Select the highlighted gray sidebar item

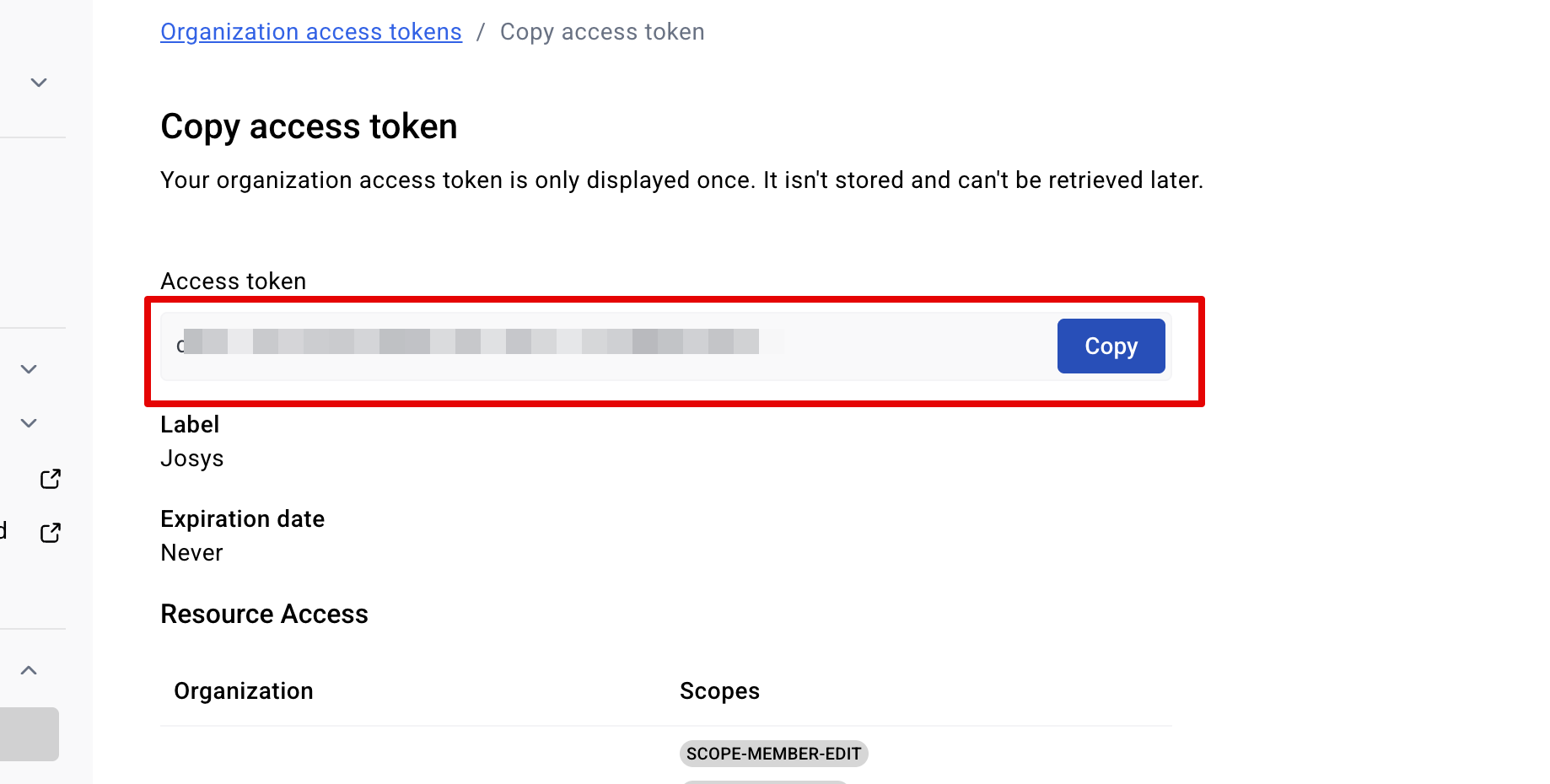point(29,733)
